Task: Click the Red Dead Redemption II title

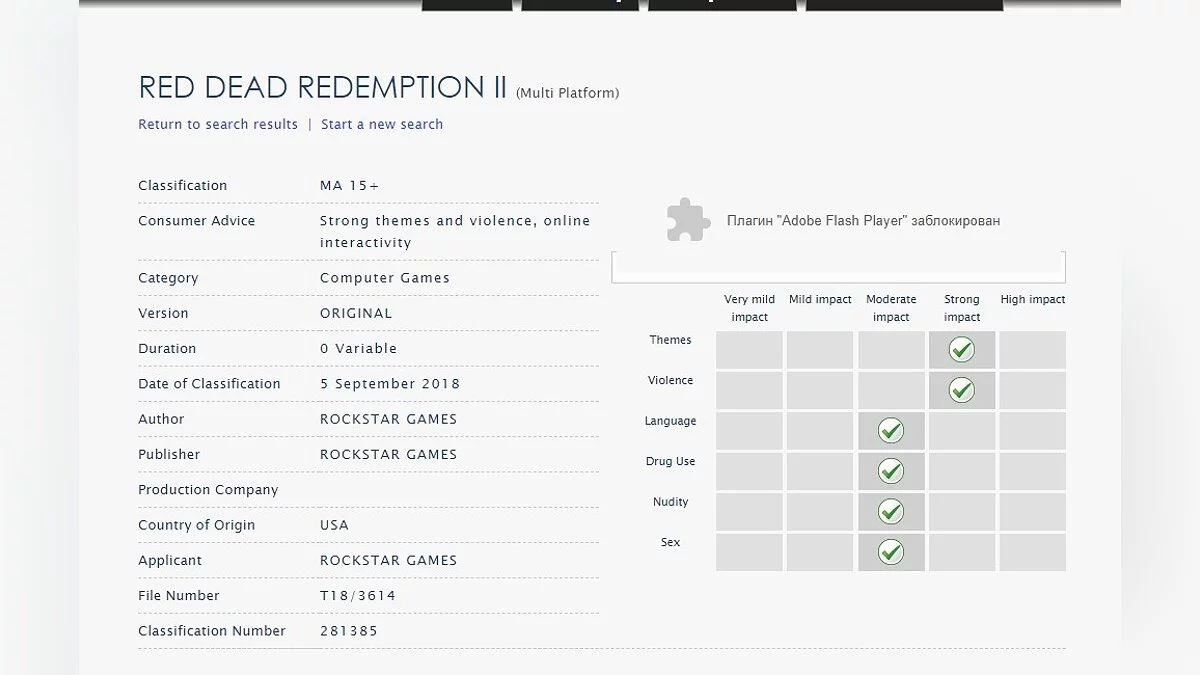Action: click(323, 87)
